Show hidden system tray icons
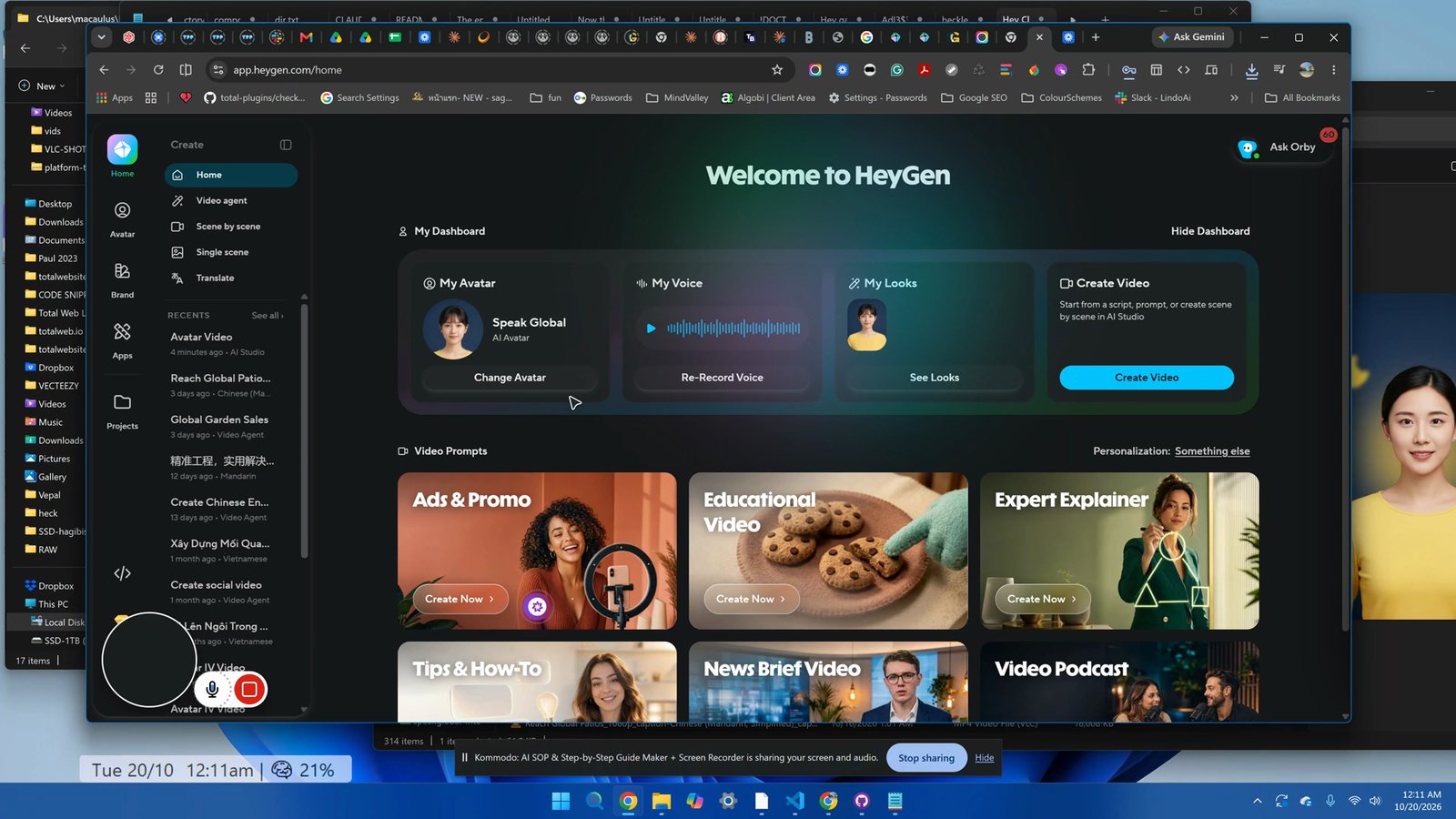 1258,801
